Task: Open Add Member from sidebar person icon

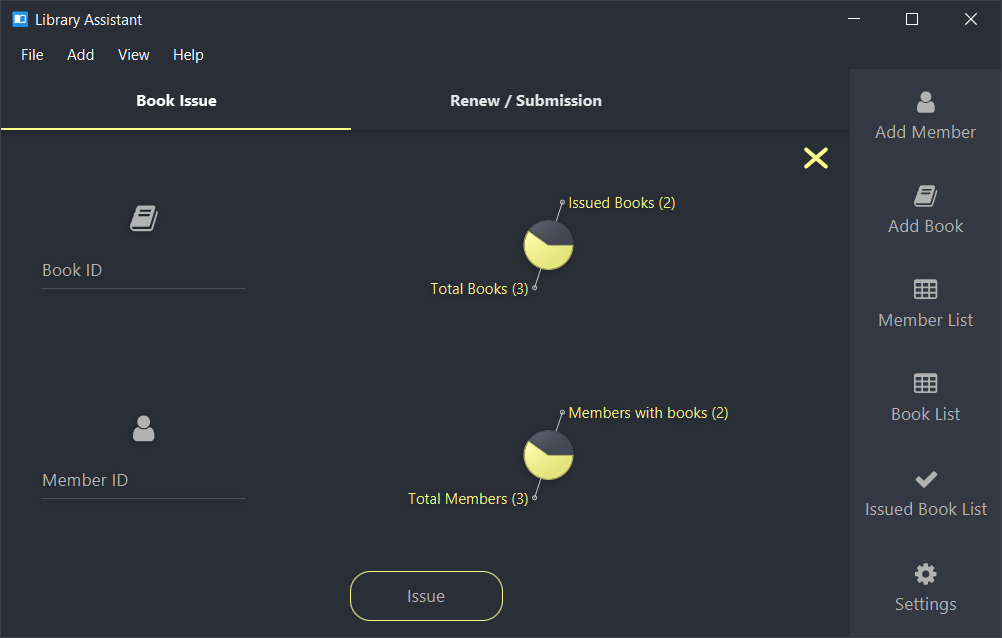Action: [x=925, y=102]
